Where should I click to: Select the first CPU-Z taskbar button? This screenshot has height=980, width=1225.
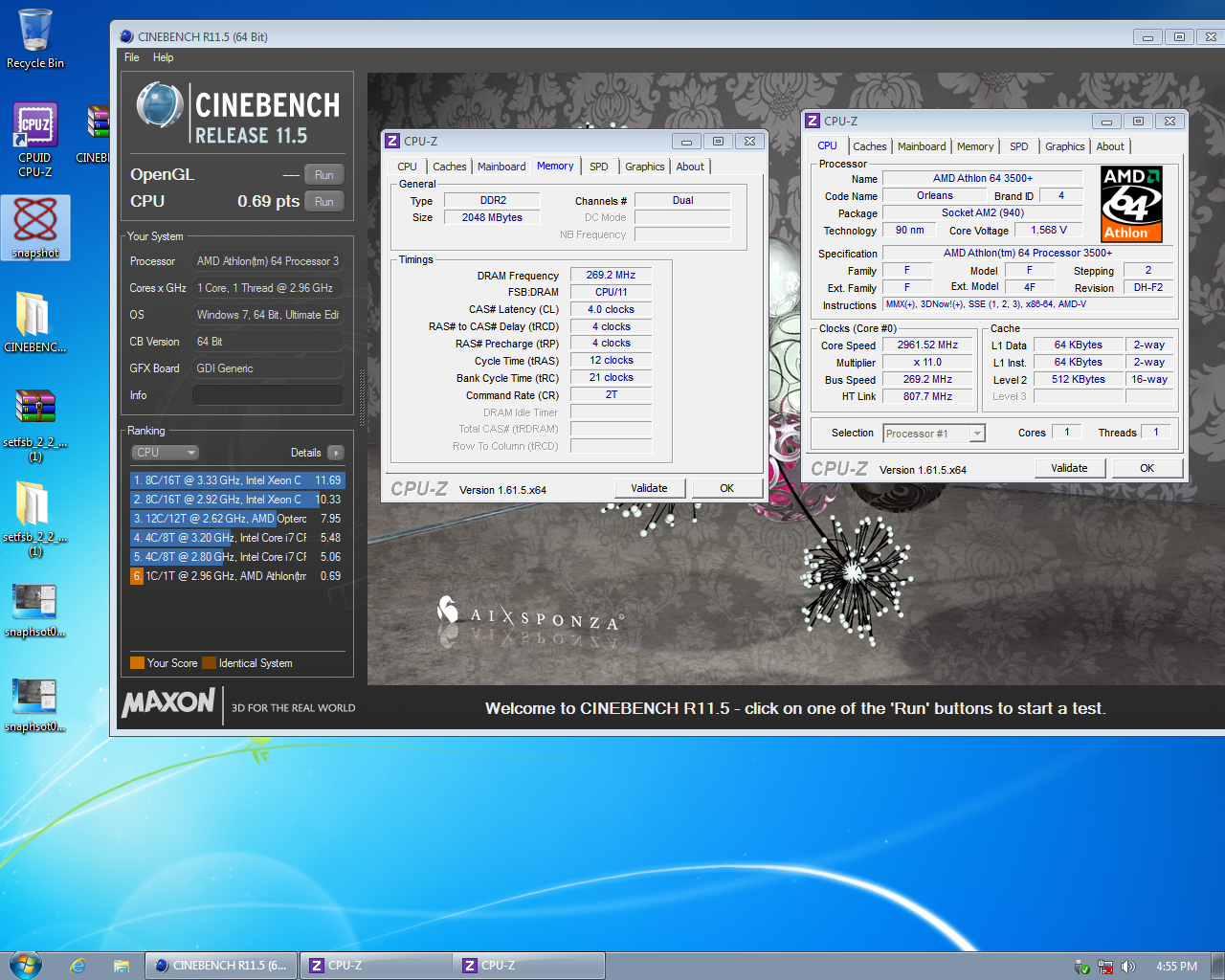click(x=376, y=966)
